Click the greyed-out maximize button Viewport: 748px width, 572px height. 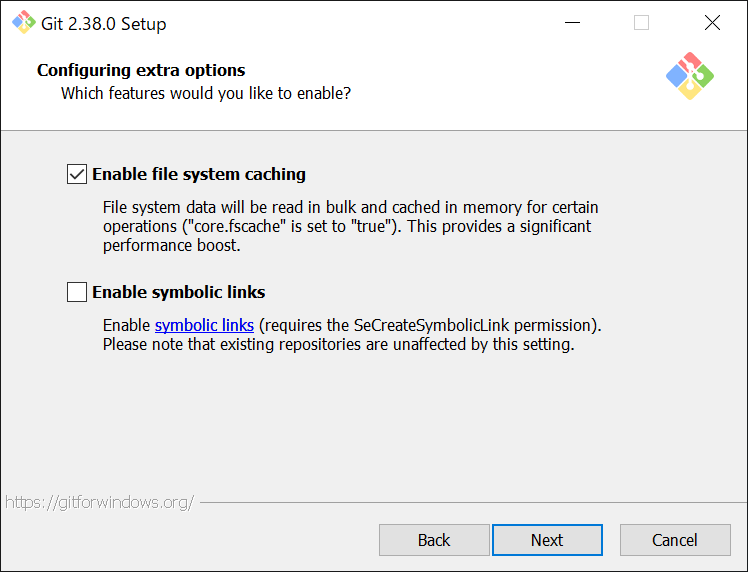click(x=642, y=23)
